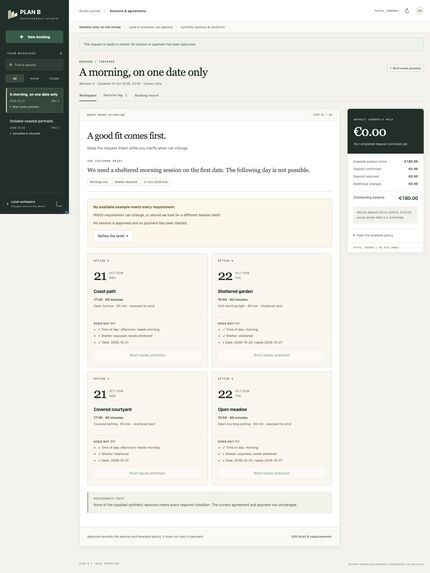Select the Active bookings filter
Image resolution: width=430 pixels, height=573 pixels.
[x=34, y=79]
